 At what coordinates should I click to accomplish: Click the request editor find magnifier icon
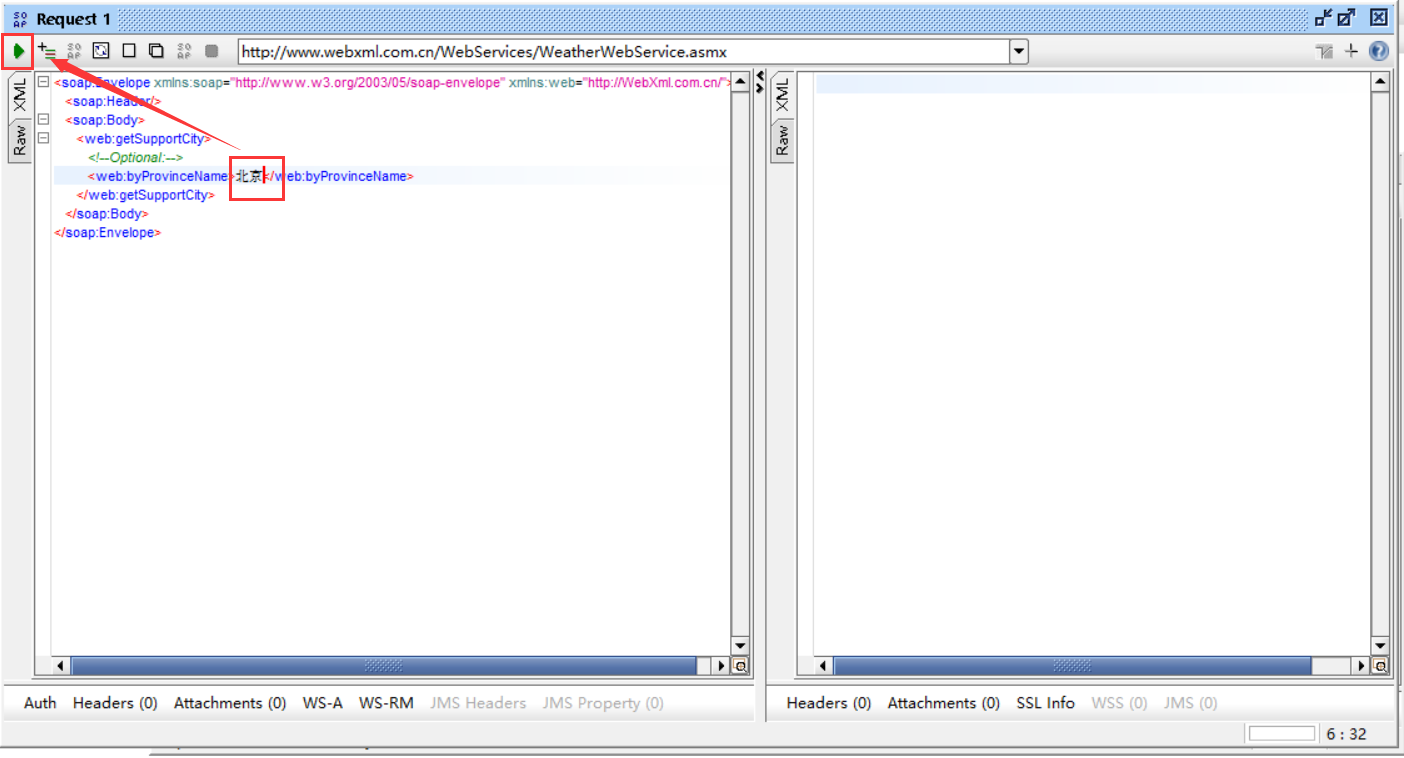(741, 665)
